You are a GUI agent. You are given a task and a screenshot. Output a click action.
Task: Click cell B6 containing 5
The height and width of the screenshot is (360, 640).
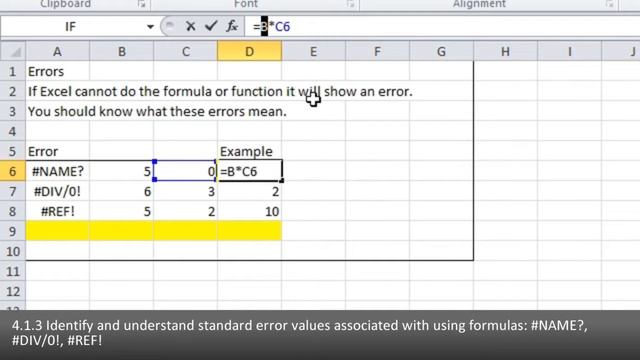point(122,171)
